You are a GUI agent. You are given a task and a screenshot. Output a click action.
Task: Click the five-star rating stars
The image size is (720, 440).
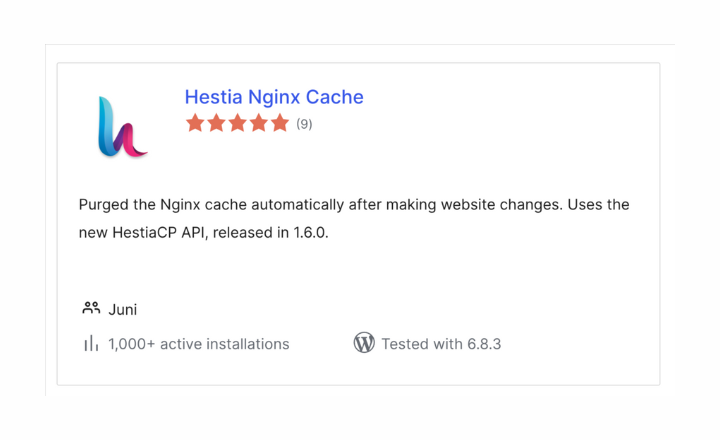tap(237, 123)
